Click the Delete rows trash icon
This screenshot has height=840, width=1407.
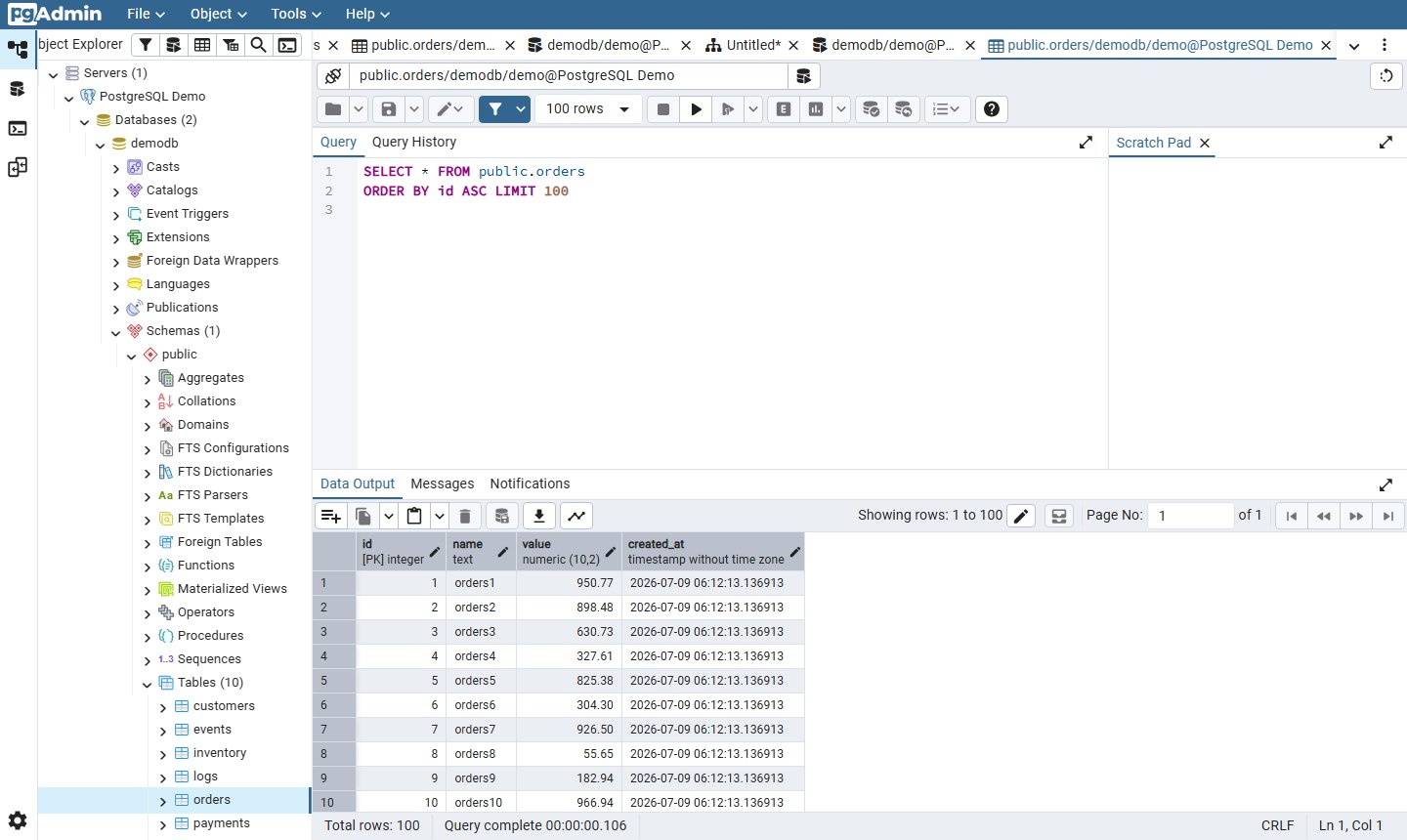click(465, 516)
